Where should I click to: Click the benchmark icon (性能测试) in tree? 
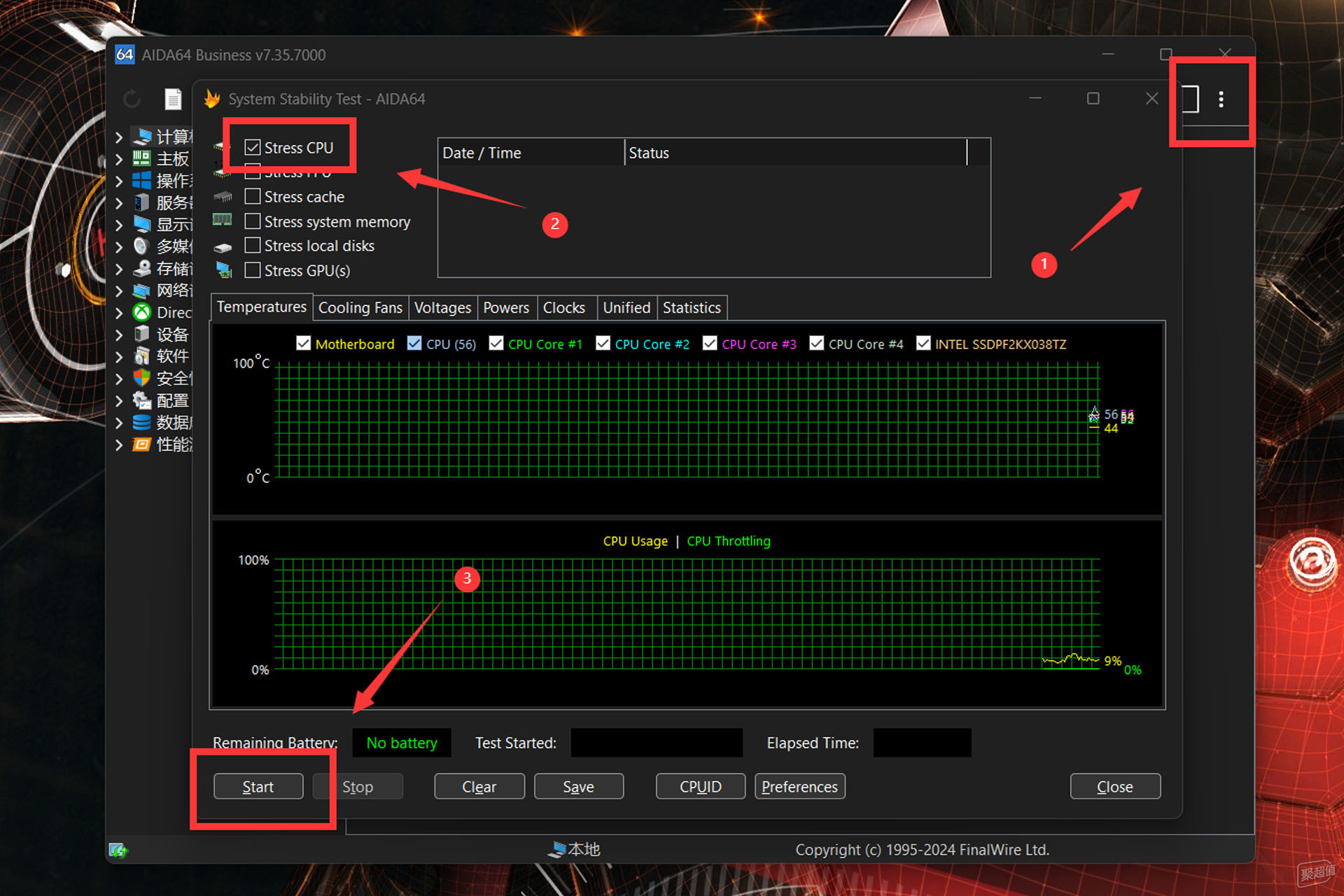[x=142, y=444]
